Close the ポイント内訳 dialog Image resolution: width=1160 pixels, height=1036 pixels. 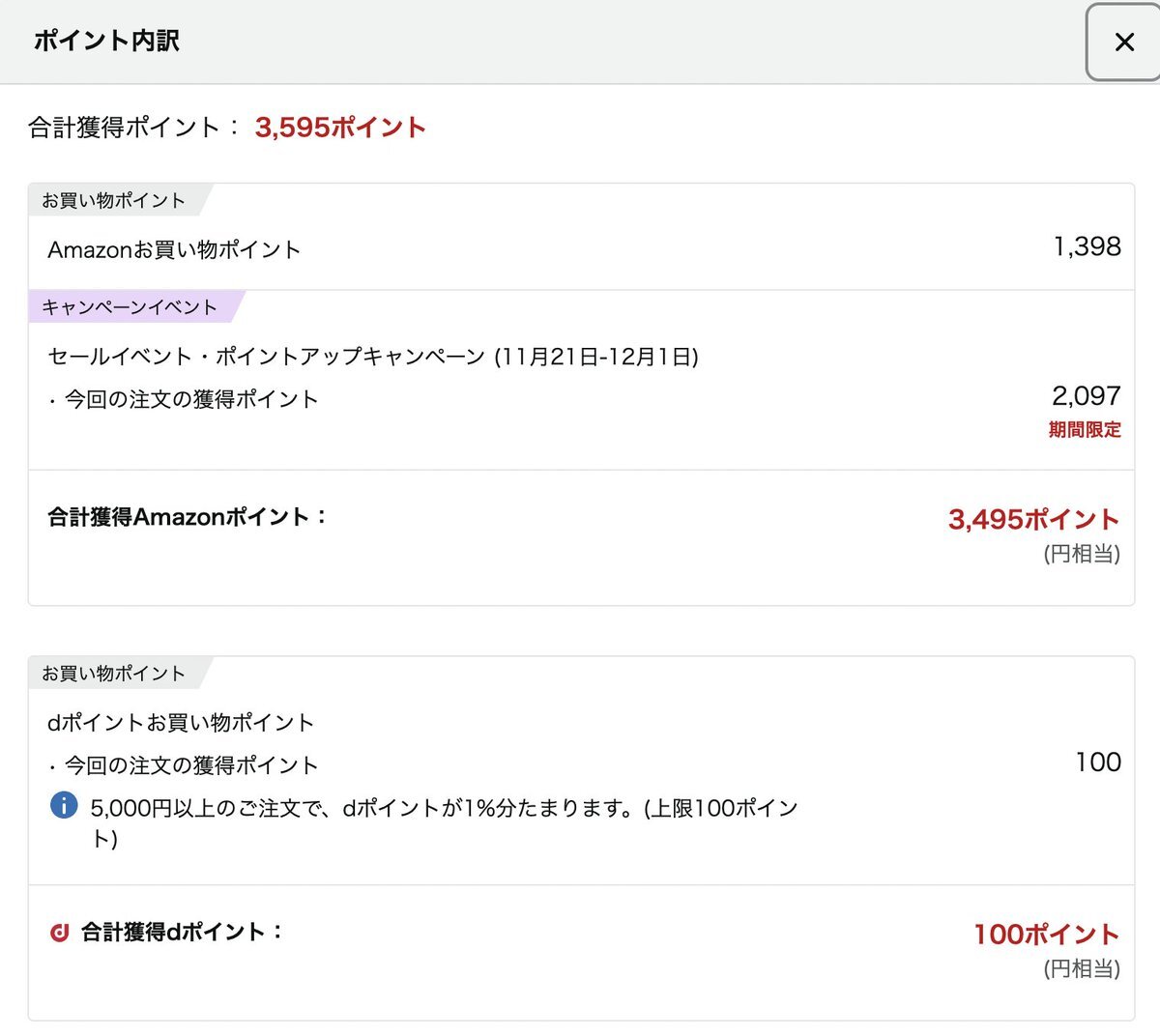click(x=1123, y=43)
